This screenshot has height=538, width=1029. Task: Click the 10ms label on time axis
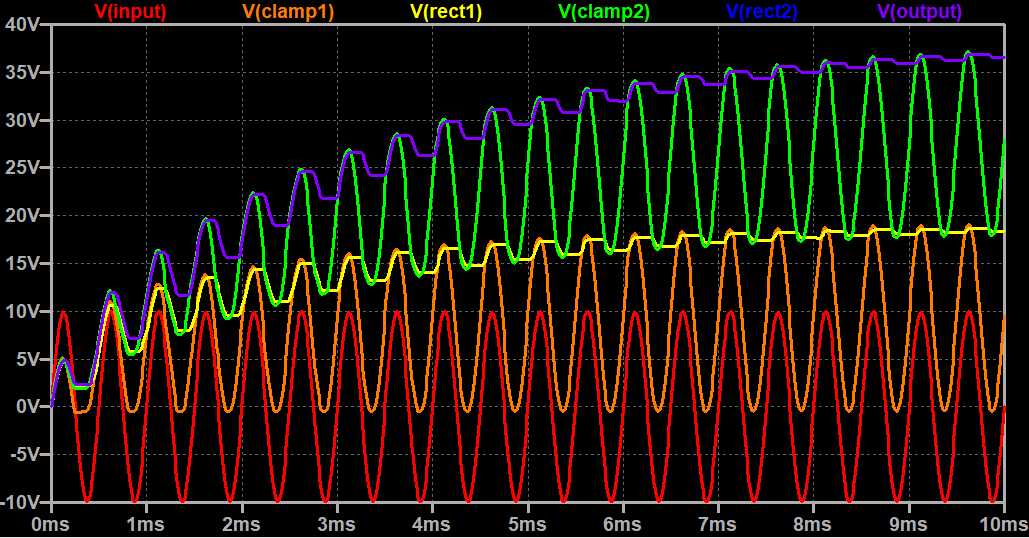[1000, 525]
